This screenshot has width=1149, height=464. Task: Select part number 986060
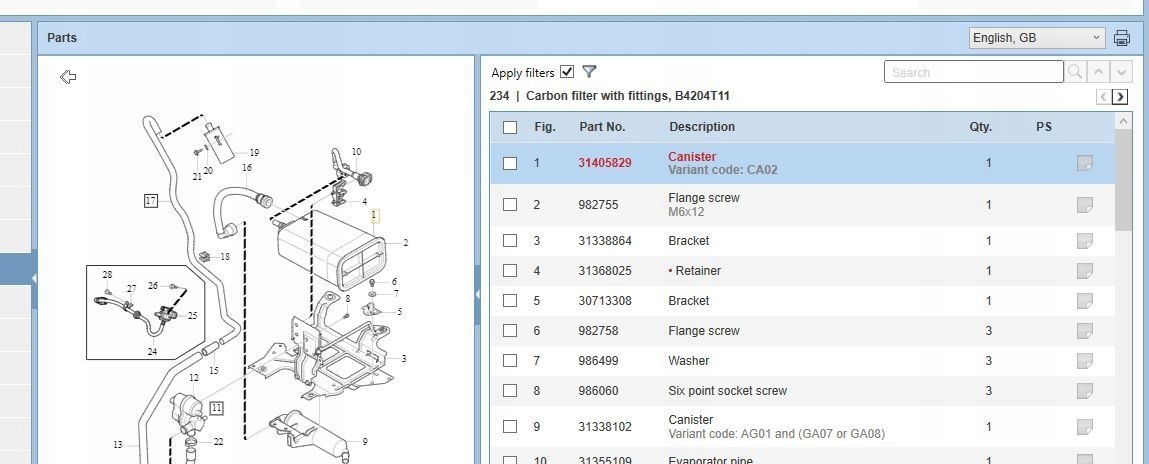(x=598, y=391)
